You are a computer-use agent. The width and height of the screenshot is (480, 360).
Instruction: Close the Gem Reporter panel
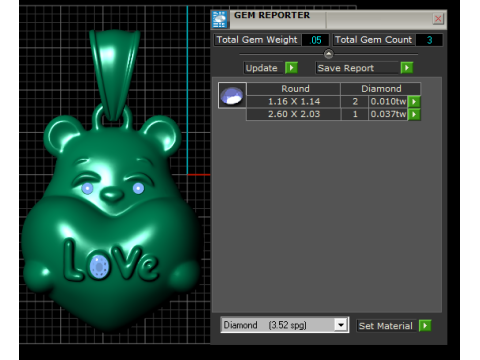coord(438,19)
